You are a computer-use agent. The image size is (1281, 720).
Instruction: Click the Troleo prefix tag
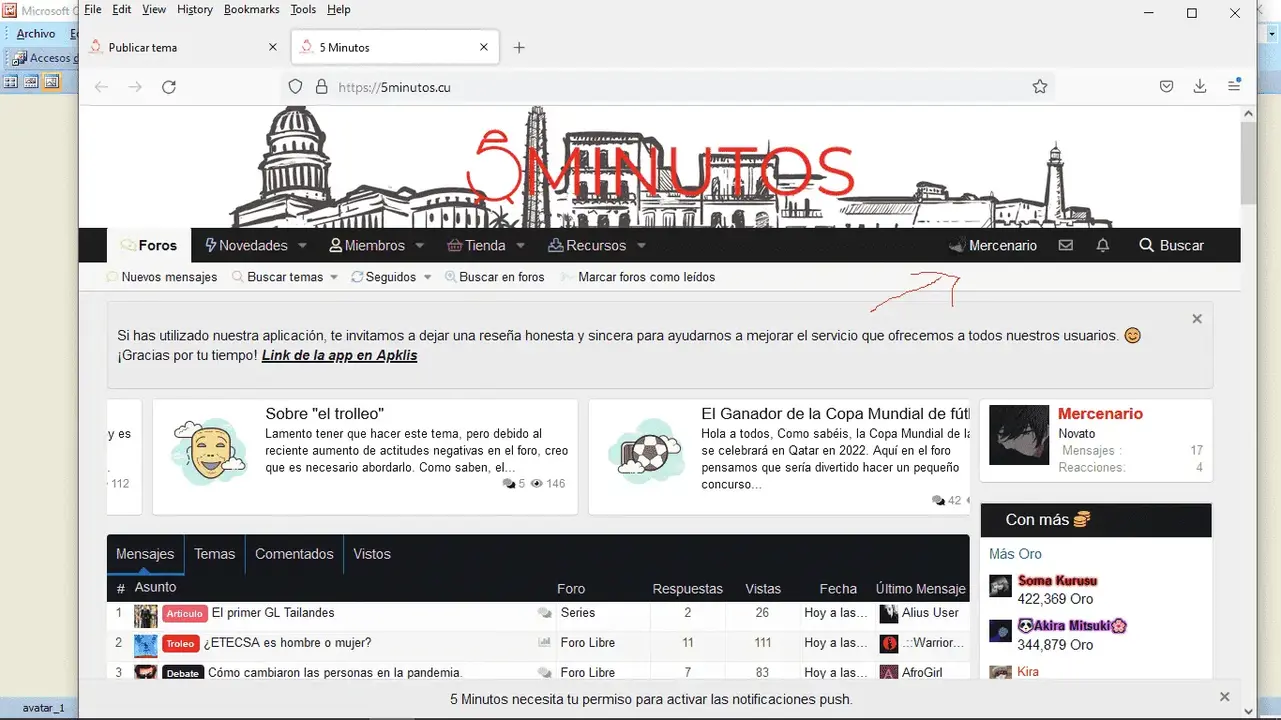181,644
